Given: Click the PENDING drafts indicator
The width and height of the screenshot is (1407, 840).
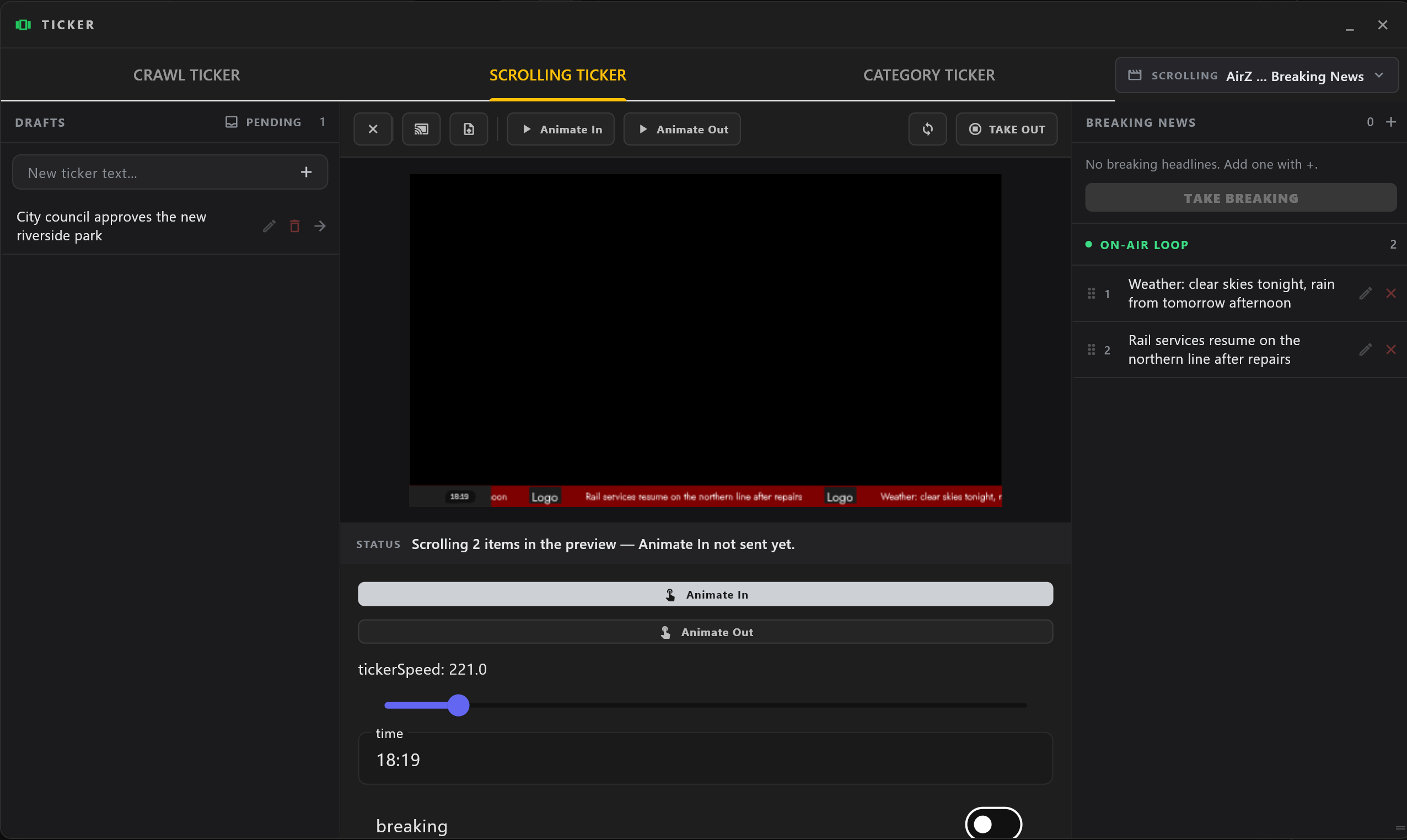Looking at the screenshot, I should point(275,122).
